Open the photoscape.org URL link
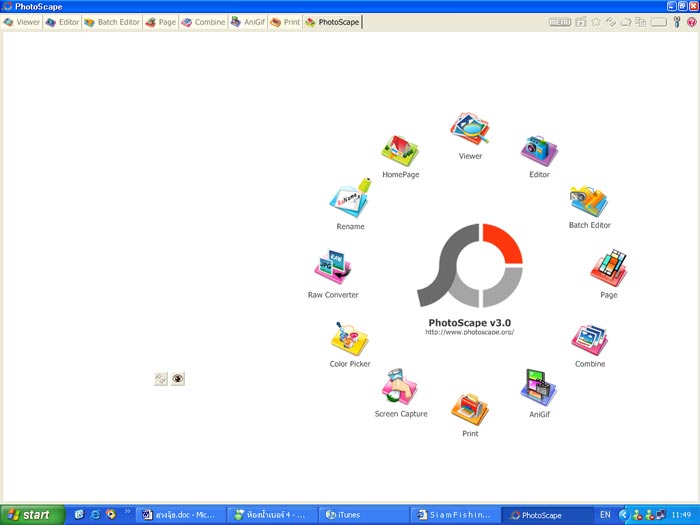This screenshot has width=700, height=525. pyautogui.click(x=470, y=332)
